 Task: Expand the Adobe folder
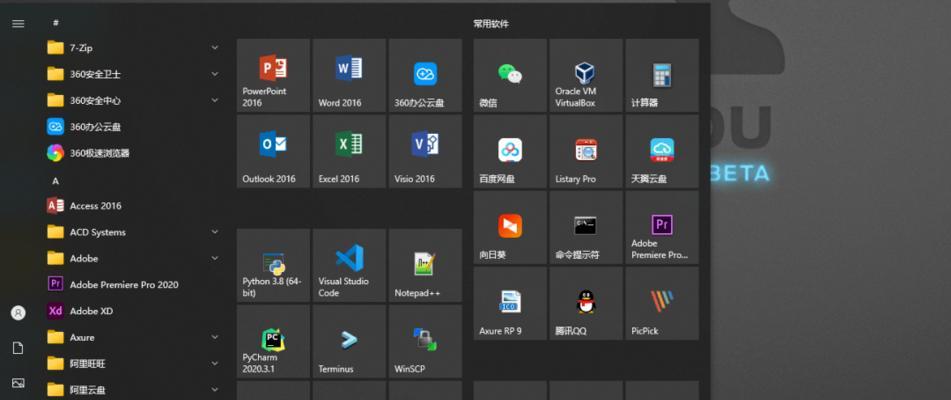pyautogui.click(x=133, y=258)
